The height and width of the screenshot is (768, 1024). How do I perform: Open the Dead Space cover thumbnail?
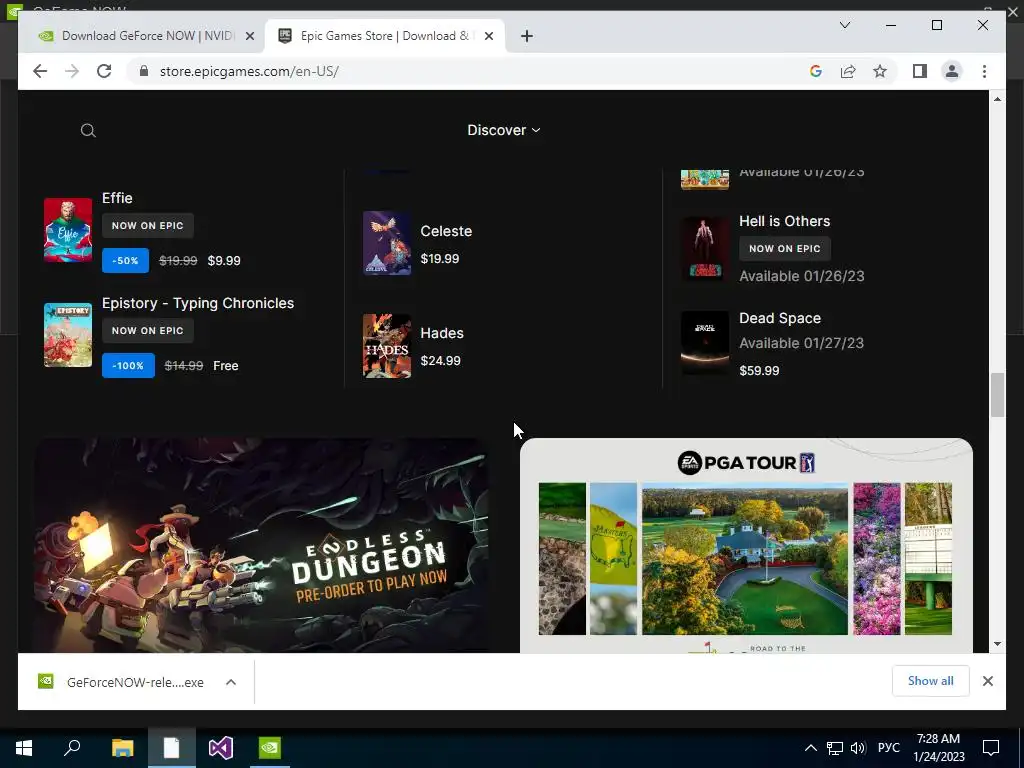pyautogui.click(x=705, y=343)
